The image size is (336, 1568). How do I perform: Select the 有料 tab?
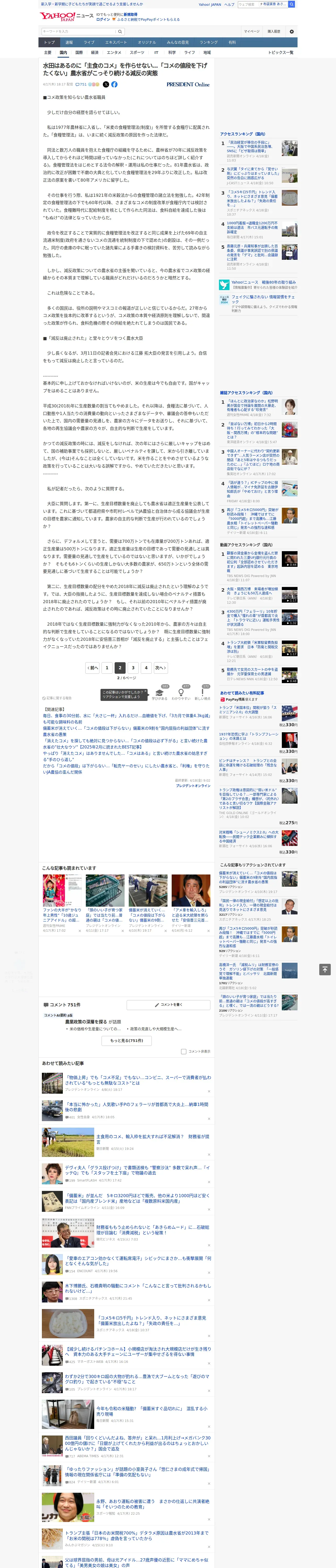point(232,43)
